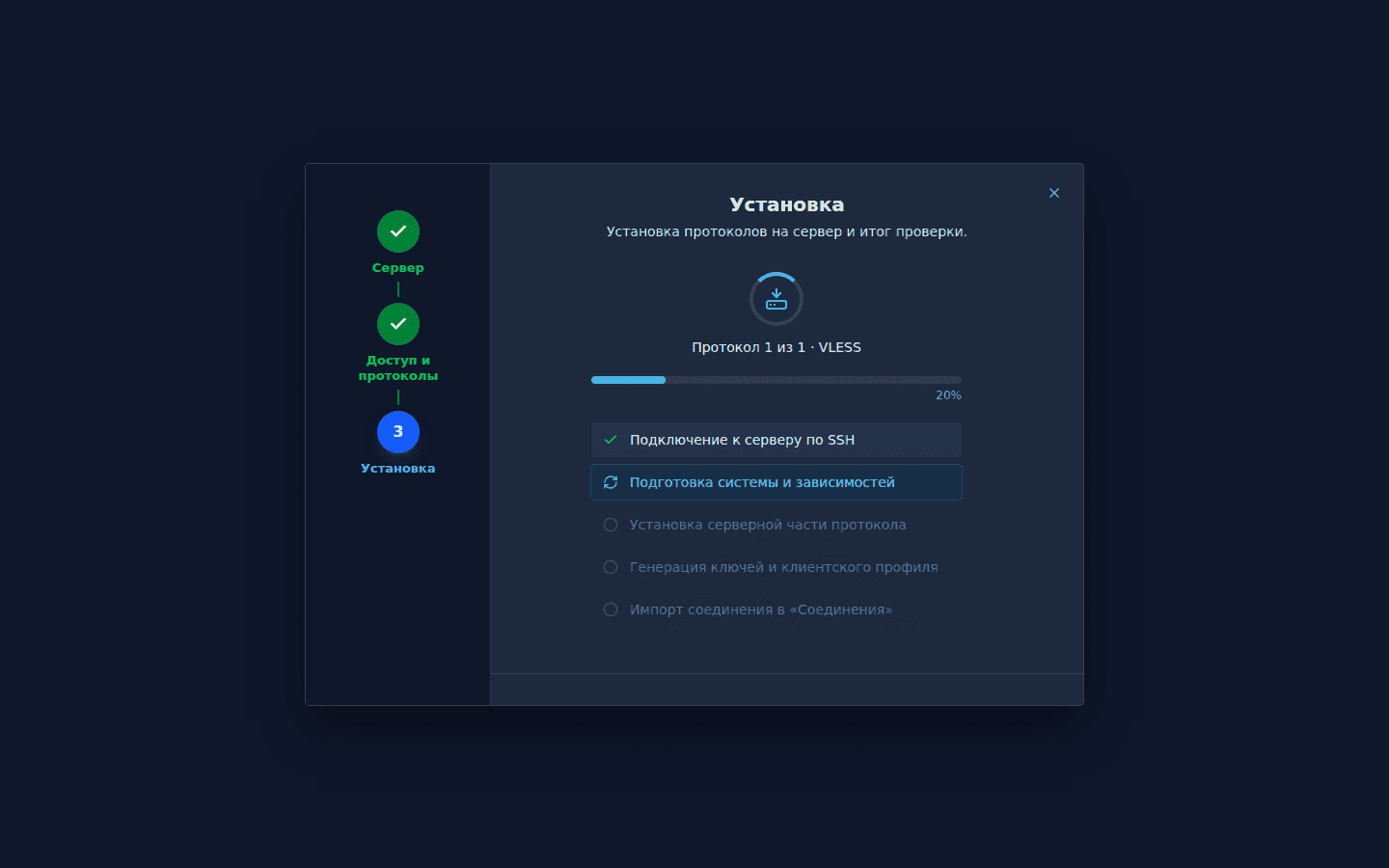Click the empty circle beside Импорт соединения
Screen dimensions: 1389x868
(611, 610)
